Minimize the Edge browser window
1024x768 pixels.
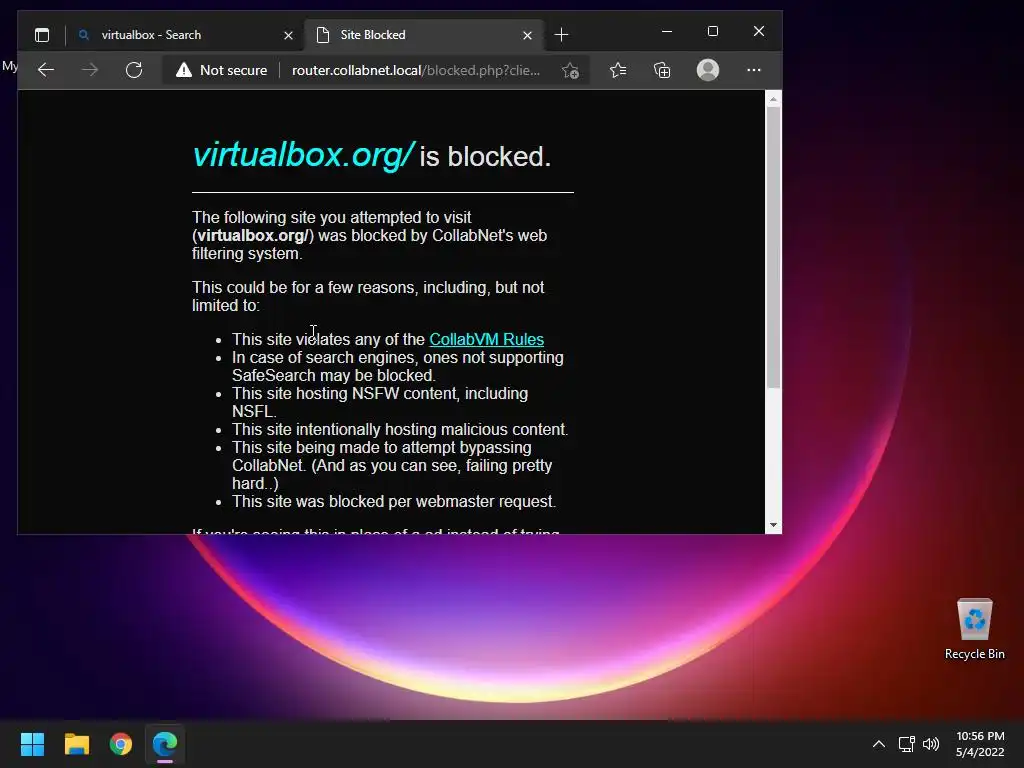pyautogui.click(x=667, y=31)
